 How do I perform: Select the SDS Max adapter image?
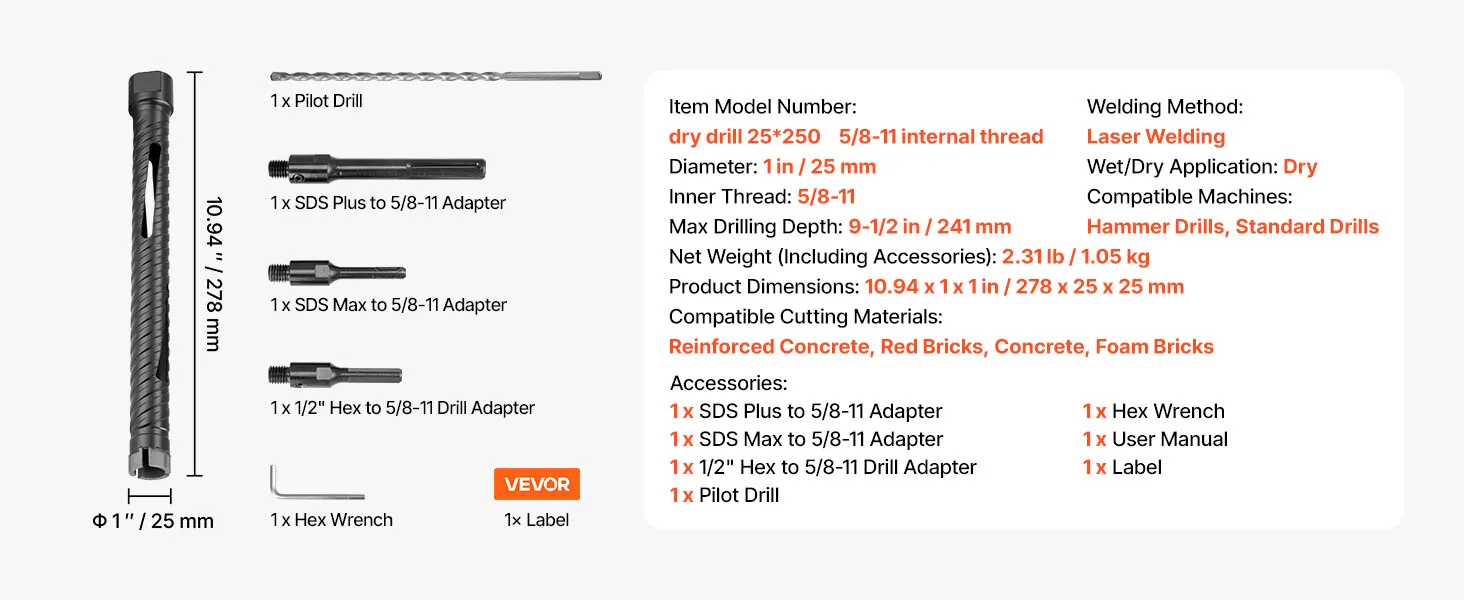[337, 272]
